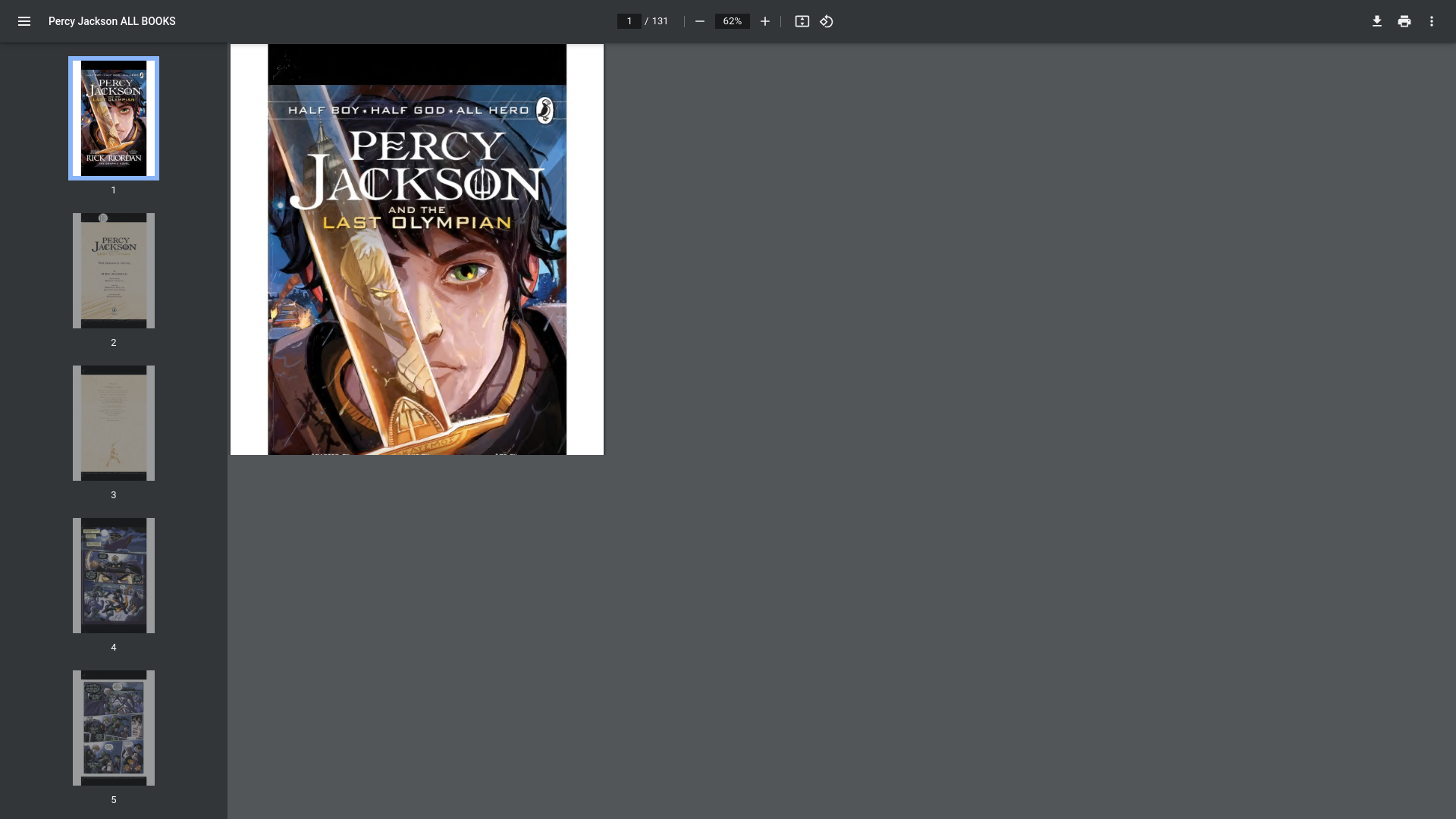
Task: Click the fit to page icon
Action: point(802,21)
